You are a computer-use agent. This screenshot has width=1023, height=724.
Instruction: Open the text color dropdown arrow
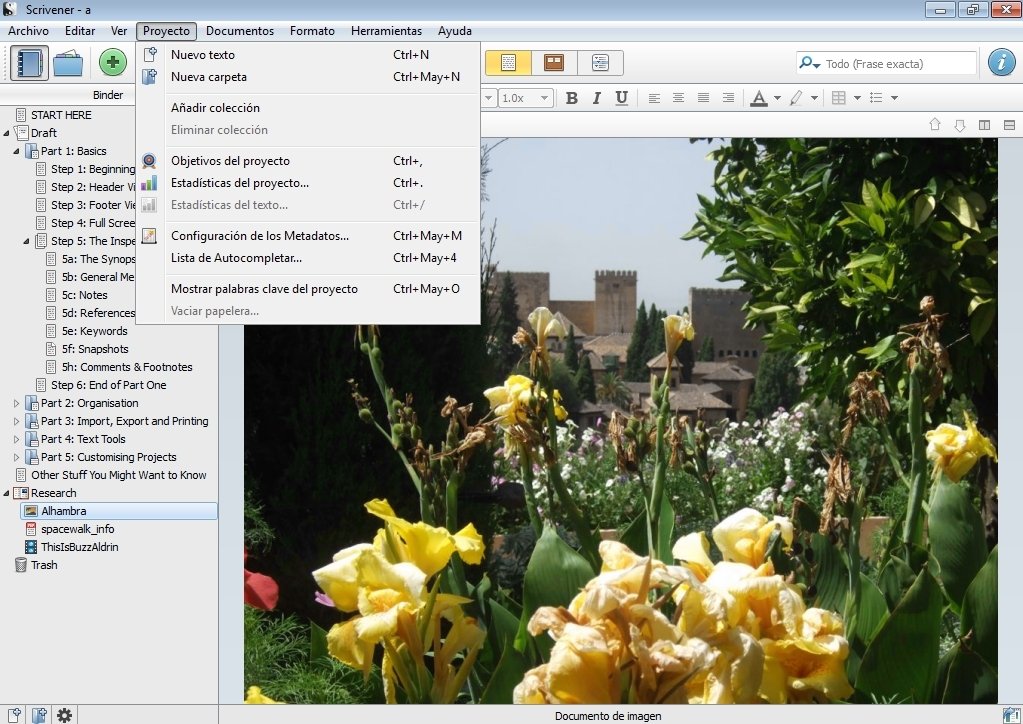[x=777, y=98]
